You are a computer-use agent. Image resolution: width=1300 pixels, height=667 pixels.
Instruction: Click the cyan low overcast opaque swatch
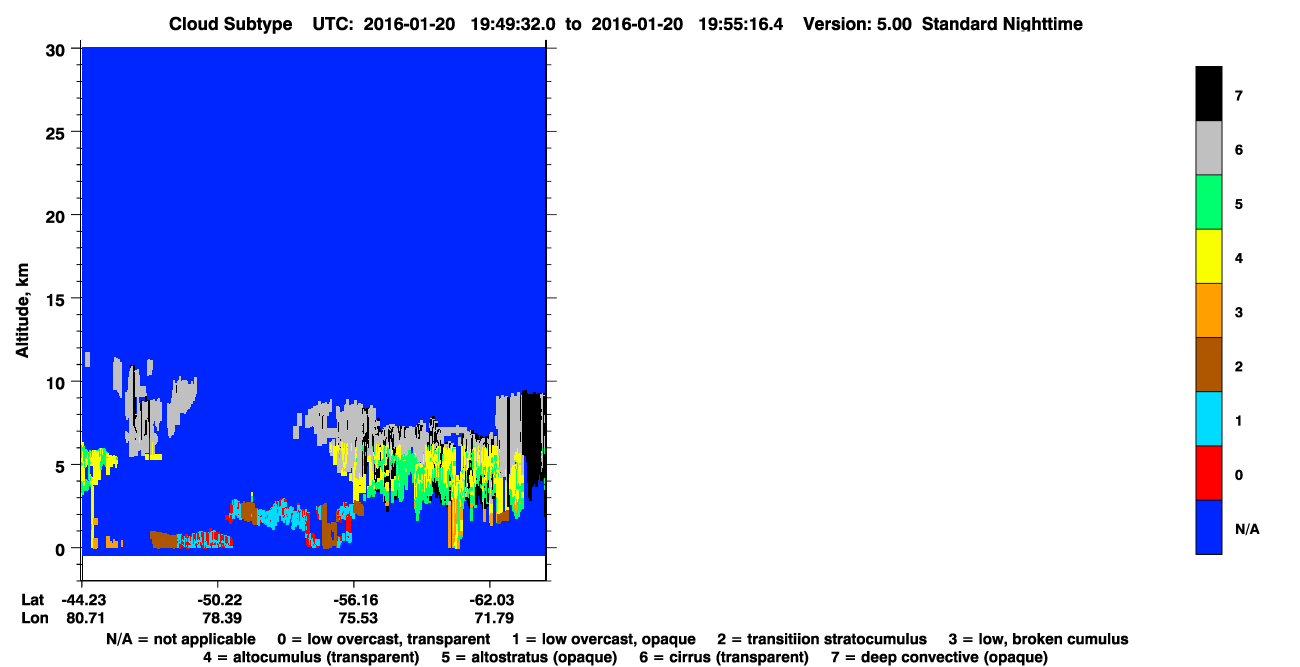click(1209, 418)
